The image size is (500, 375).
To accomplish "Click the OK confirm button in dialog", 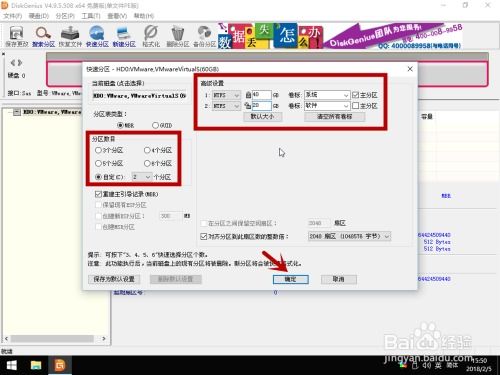I will [x=291, y=279].
